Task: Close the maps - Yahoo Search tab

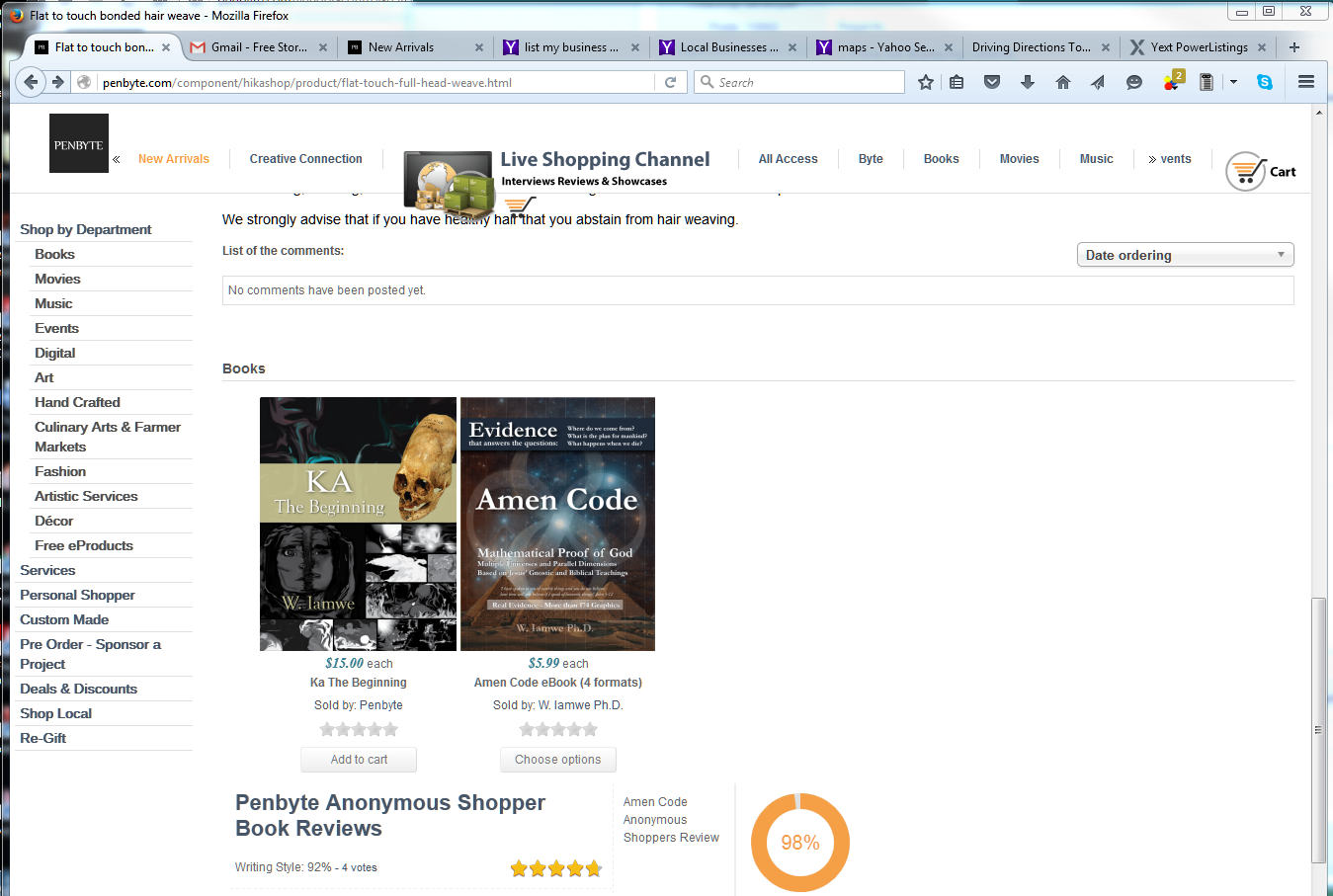Action: tap(949, 46)
